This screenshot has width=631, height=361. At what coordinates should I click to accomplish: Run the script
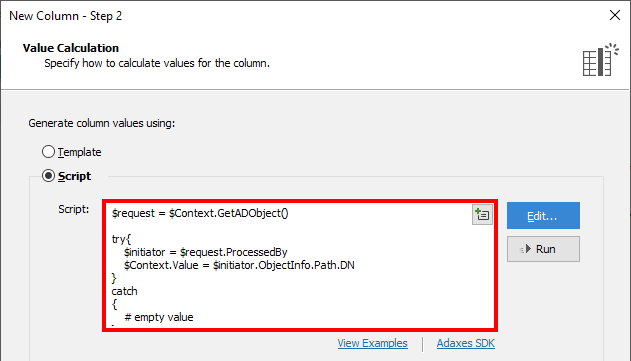[x=543, y=249]
